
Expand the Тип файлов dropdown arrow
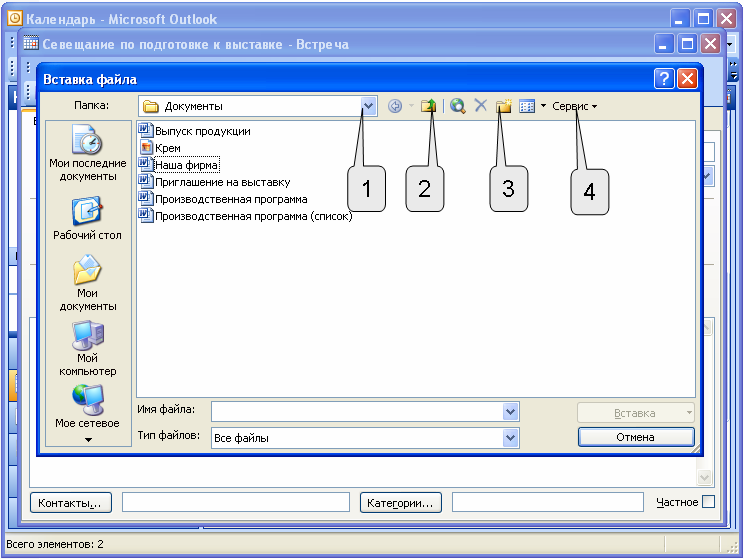click(511, 438)
